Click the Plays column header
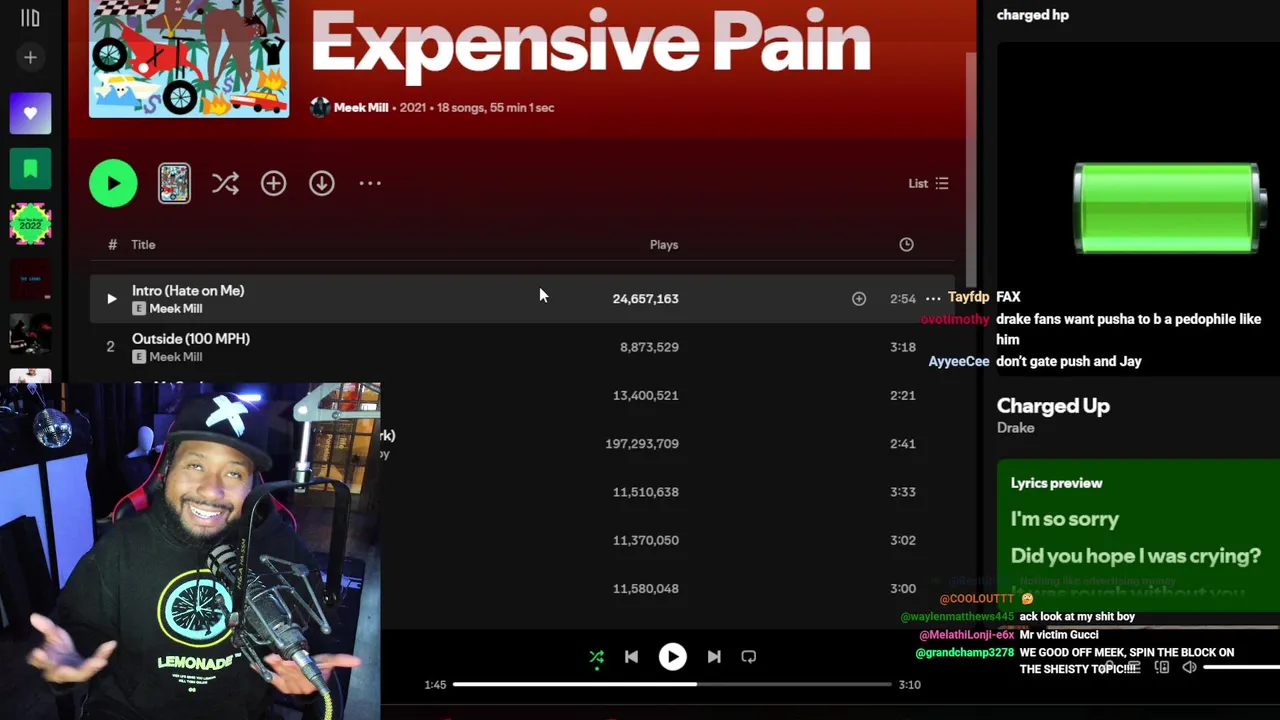This screenshot has height=720, width=1280. [x=664, y=244]
